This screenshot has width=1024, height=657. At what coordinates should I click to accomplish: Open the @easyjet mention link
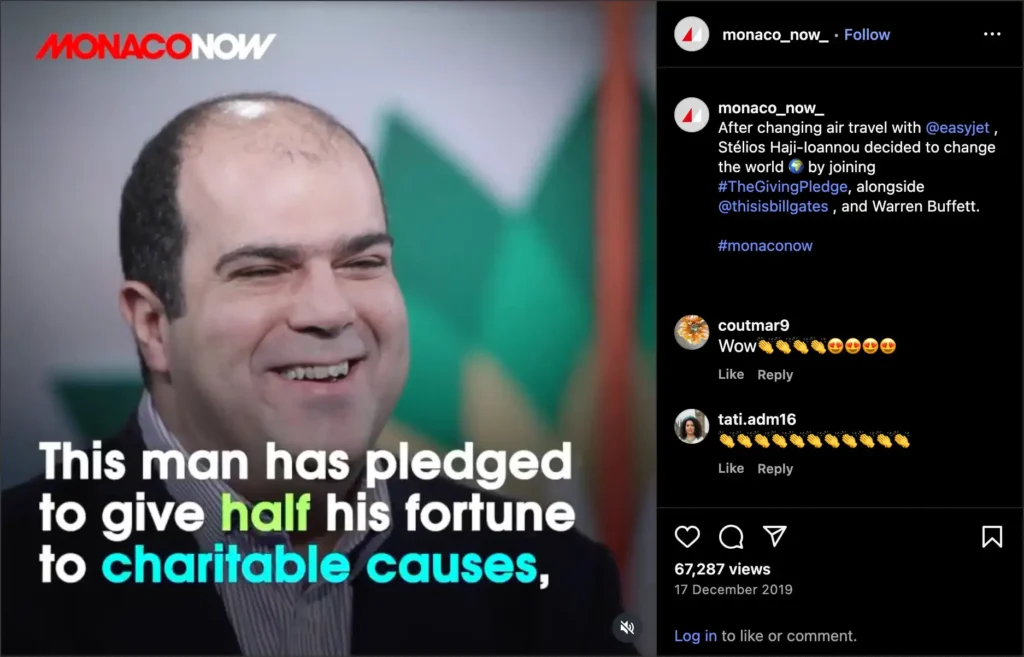(957, 127)
